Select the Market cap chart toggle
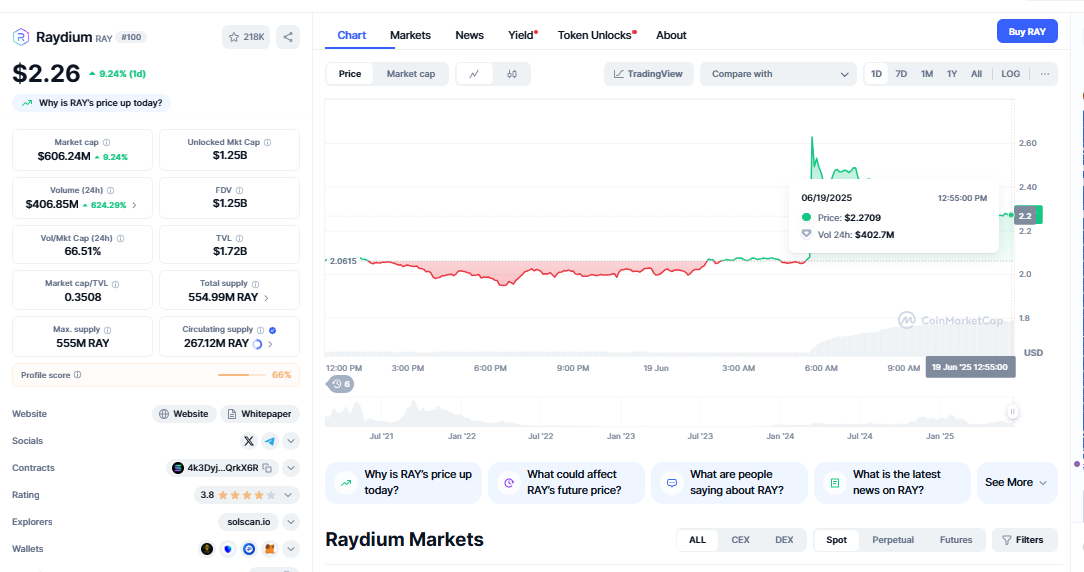Viewport: 1084px width, 572px height. coord(411,74)
